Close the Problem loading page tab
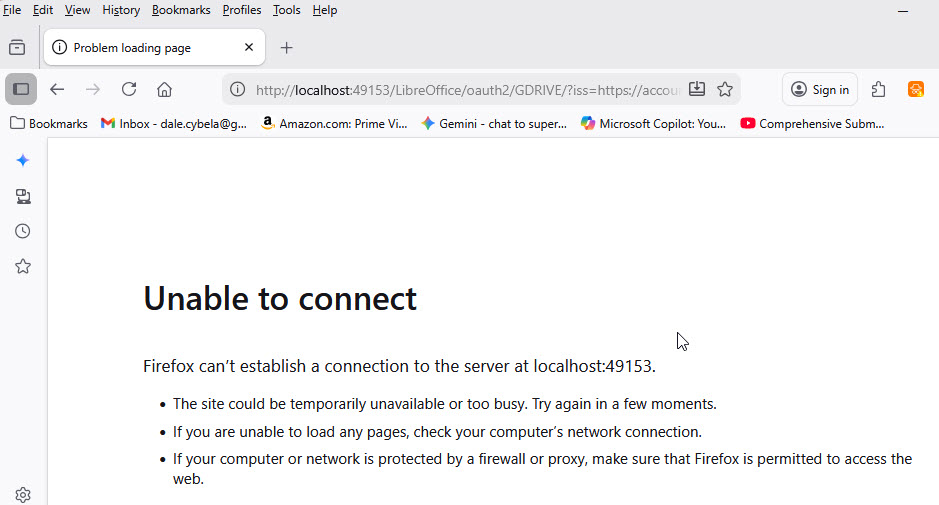 pos(249,47)
